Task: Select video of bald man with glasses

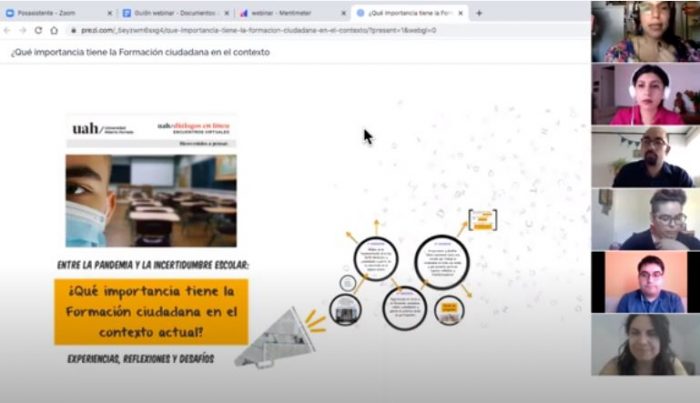Action: (x=646, y=157)
